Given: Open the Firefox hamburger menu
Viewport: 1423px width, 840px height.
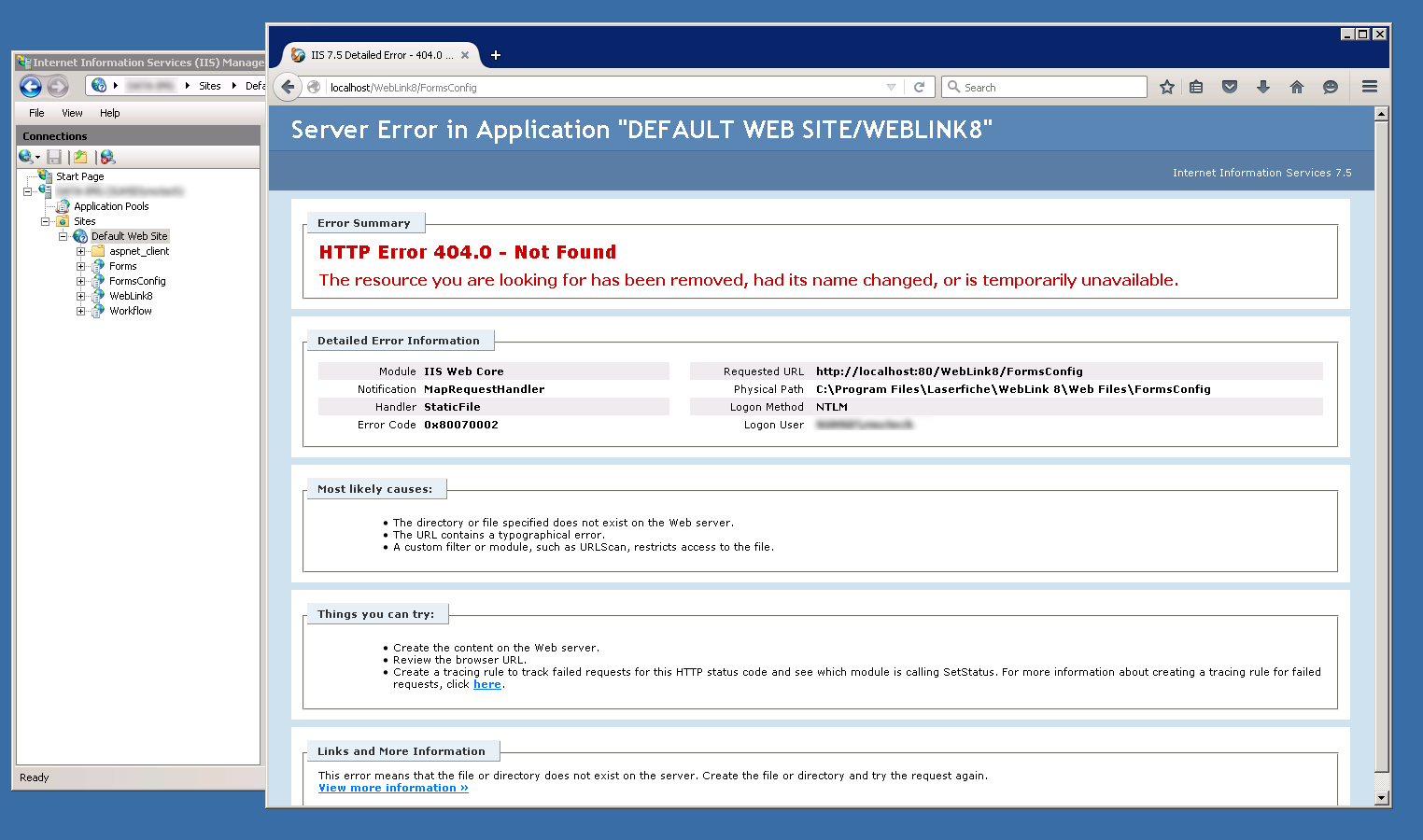Looking at the screenshot, I should pyautogui.click(x=1370, y=87).
